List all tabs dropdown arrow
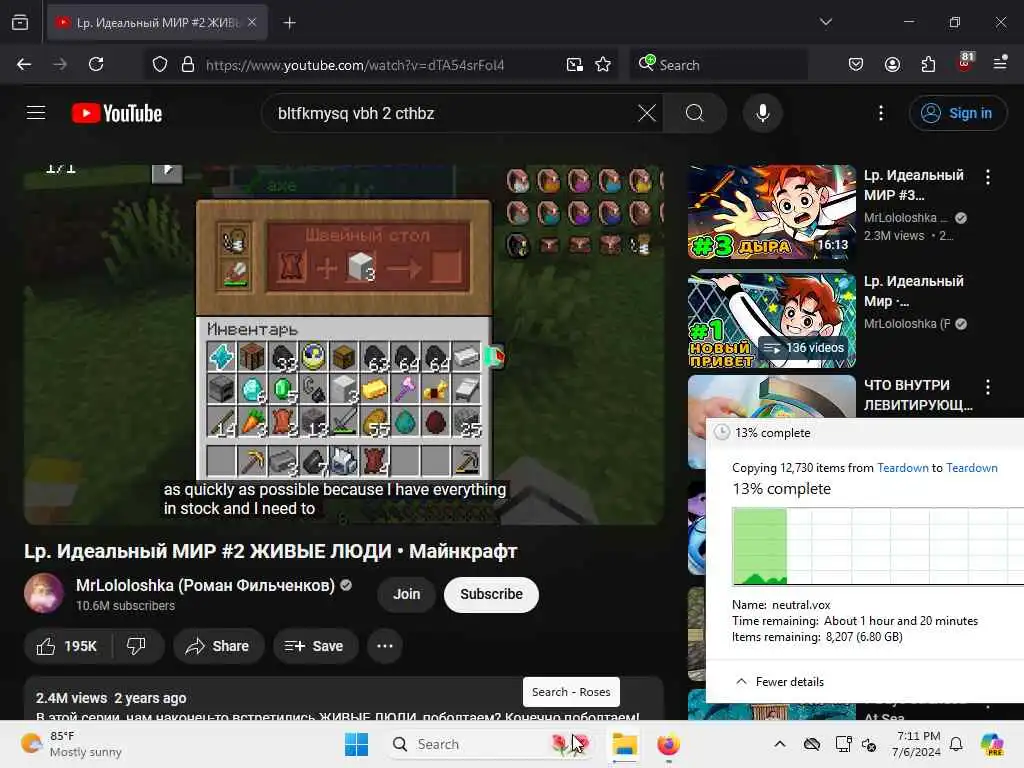 825,22
